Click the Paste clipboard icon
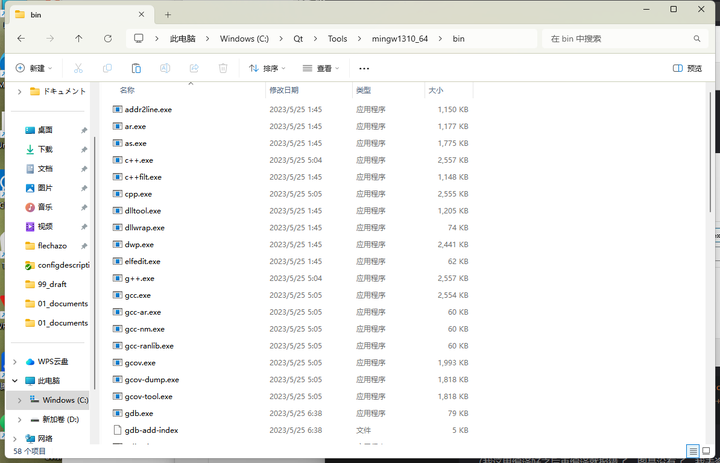 (136, 68)
